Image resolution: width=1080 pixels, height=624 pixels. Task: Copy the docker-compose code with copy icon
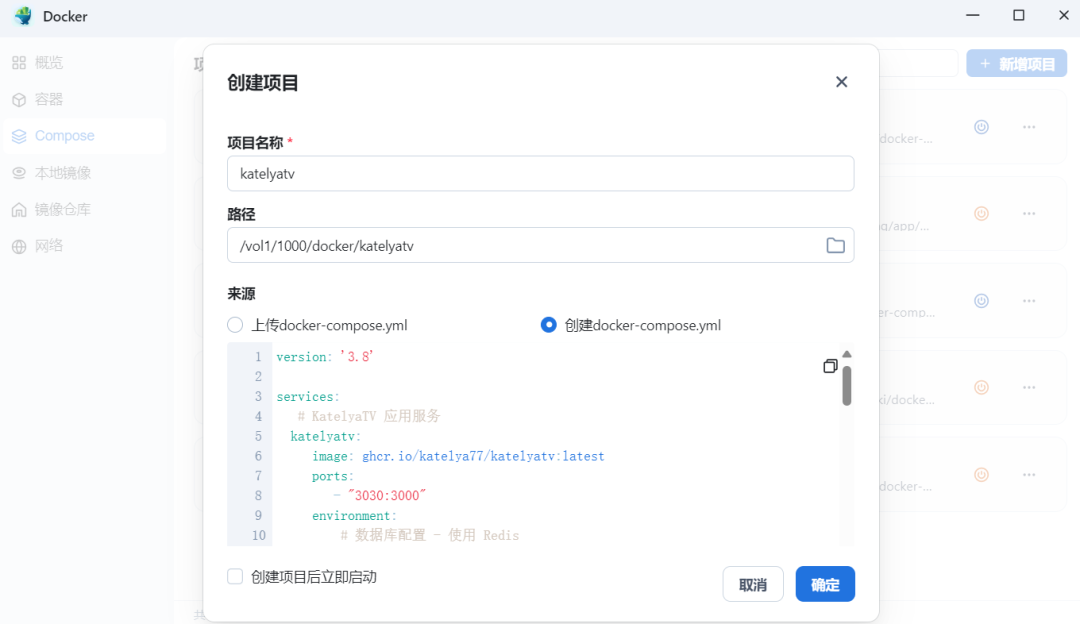pos(830,366)
